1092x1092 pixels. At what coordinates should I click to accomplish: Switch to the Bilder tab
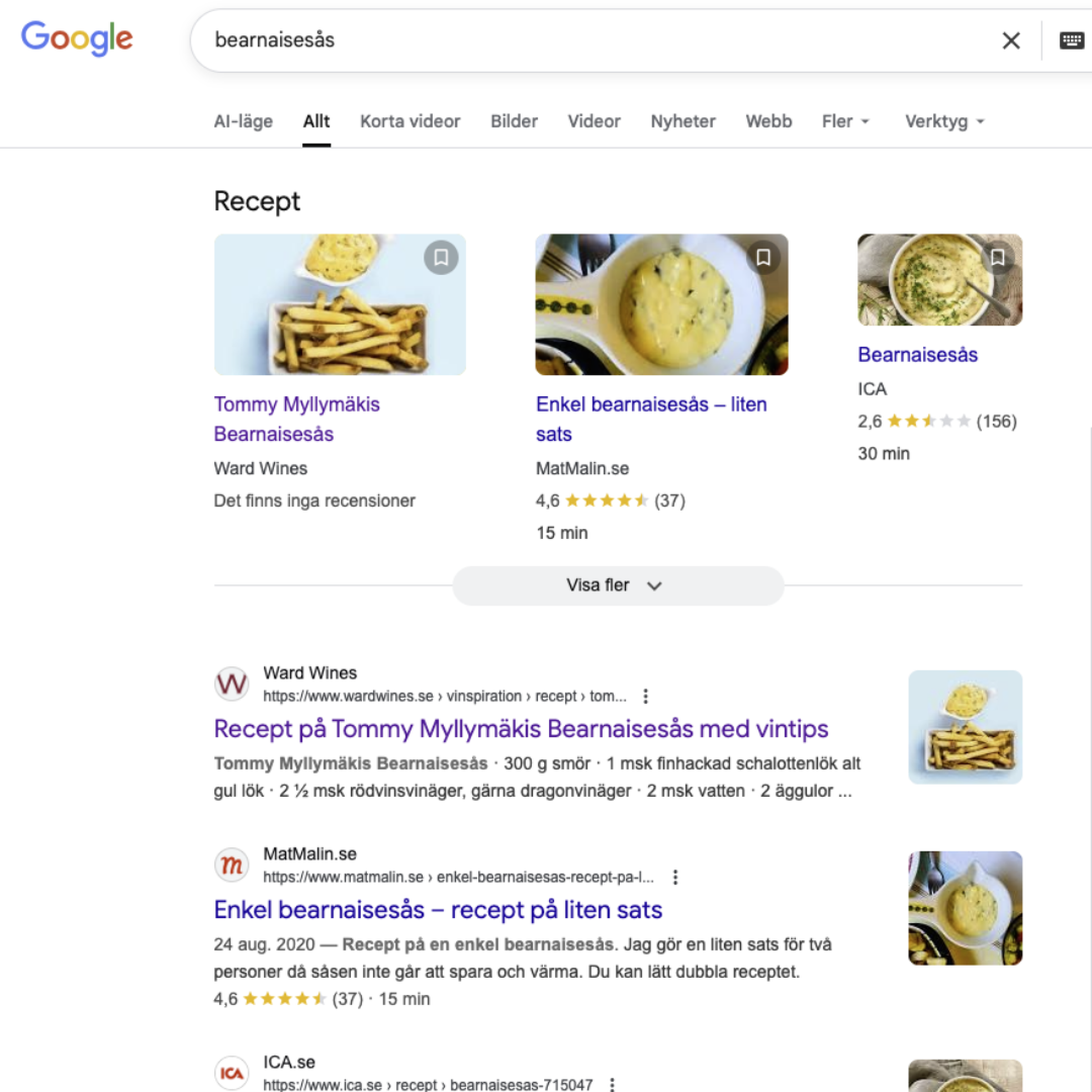coord(514,121)
